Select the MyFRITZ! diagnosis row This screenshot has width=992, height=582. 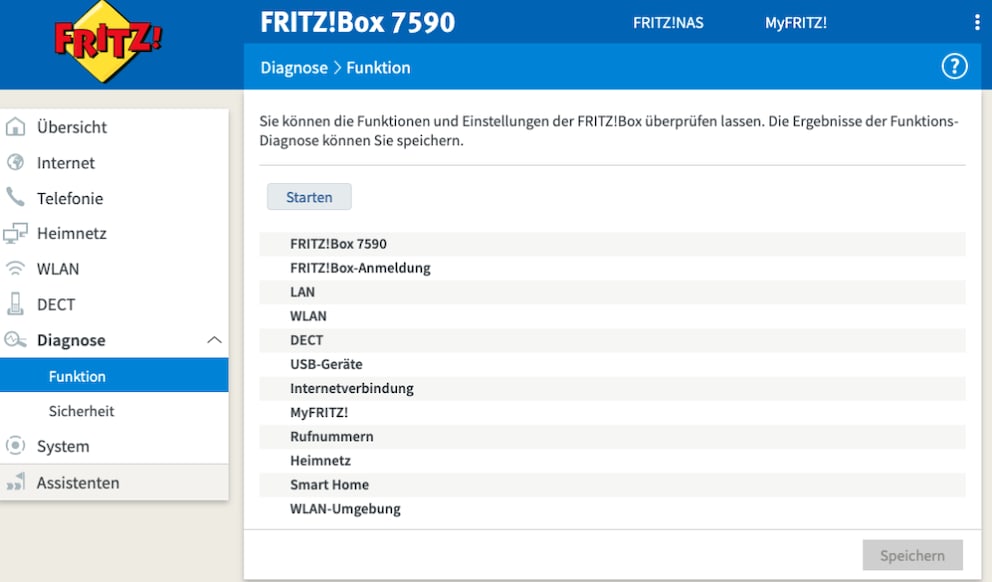(x=612, y=412)
